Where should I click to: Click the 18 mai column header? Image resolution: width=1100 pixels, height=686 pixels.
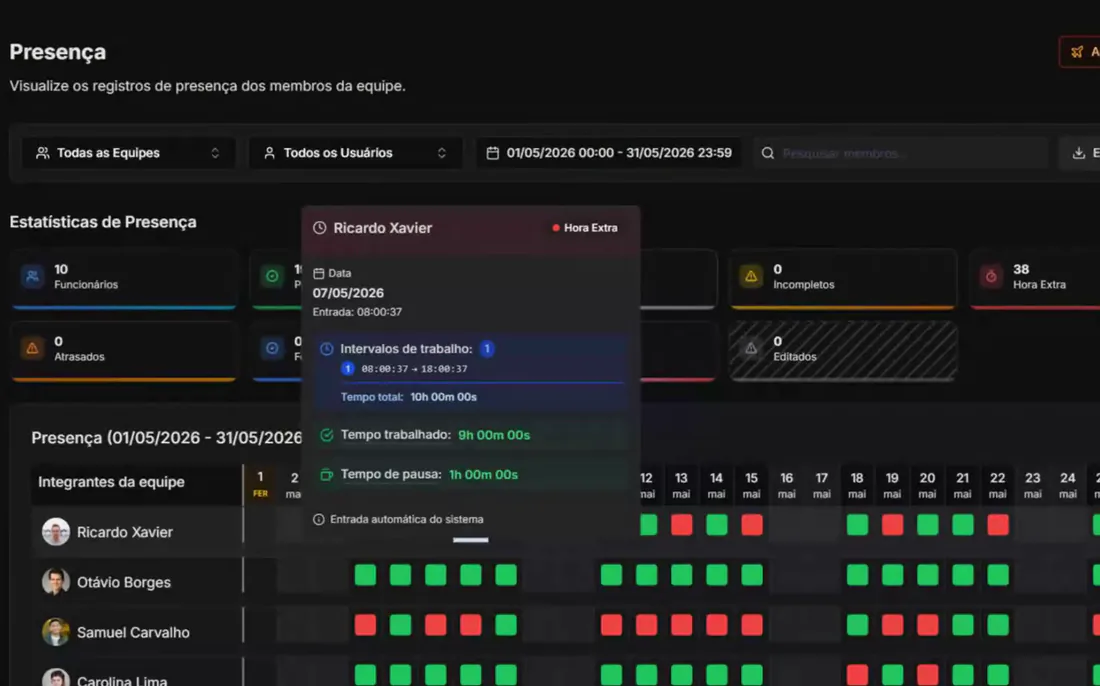click(857, 485)
